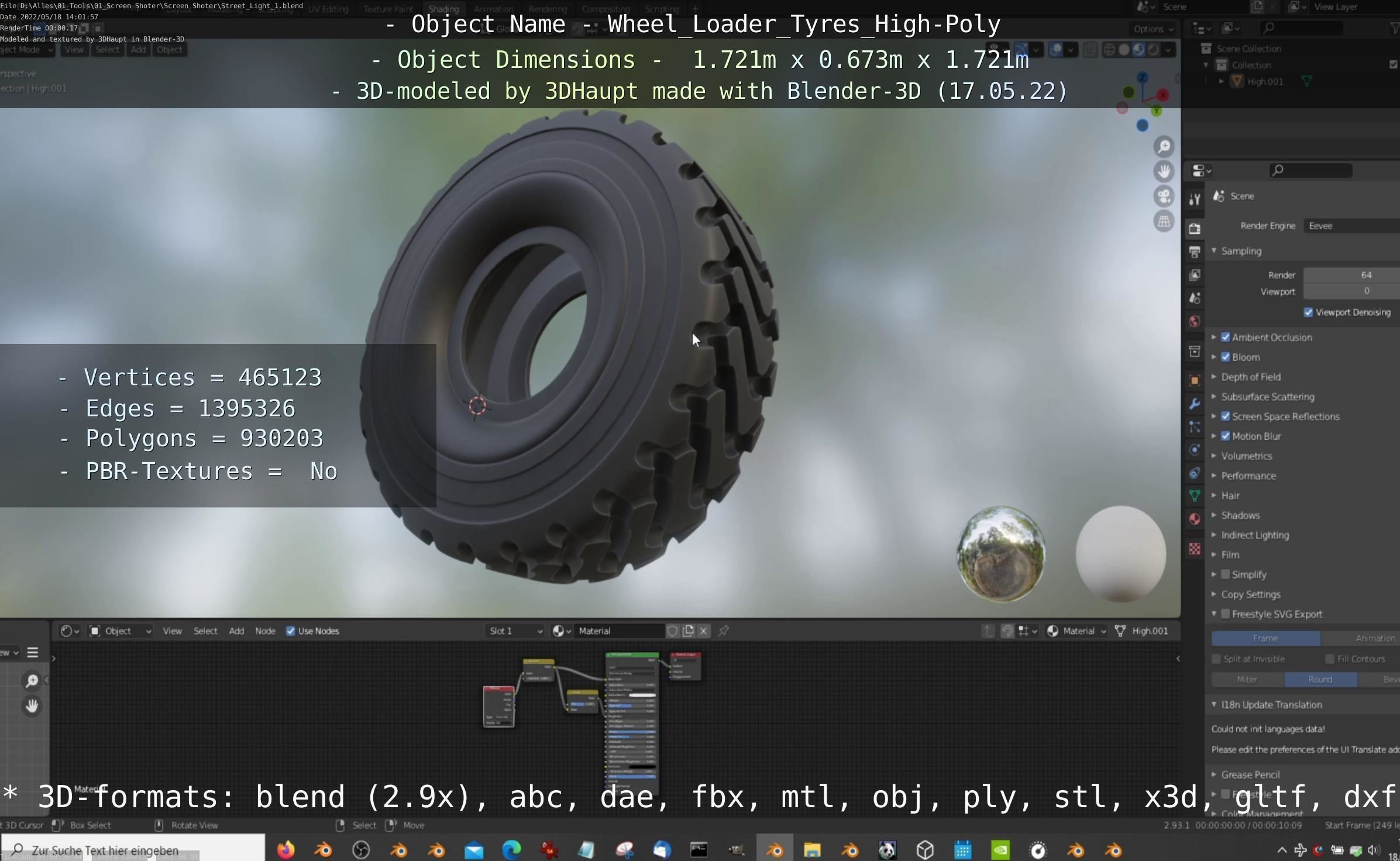
Task: Disable Ambient Occlusion checkbox
Action: [x=1225, y=337]
